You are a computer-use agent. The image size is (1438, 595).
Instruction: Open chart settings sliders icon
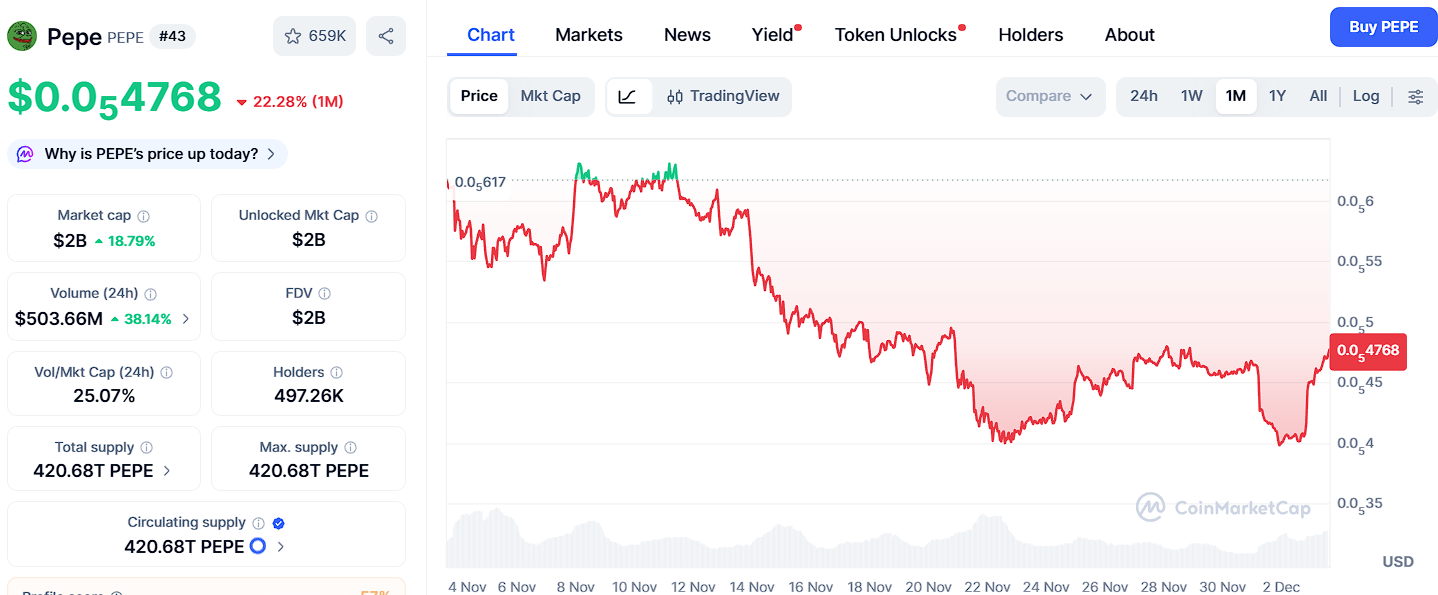tap(1416, 97)
